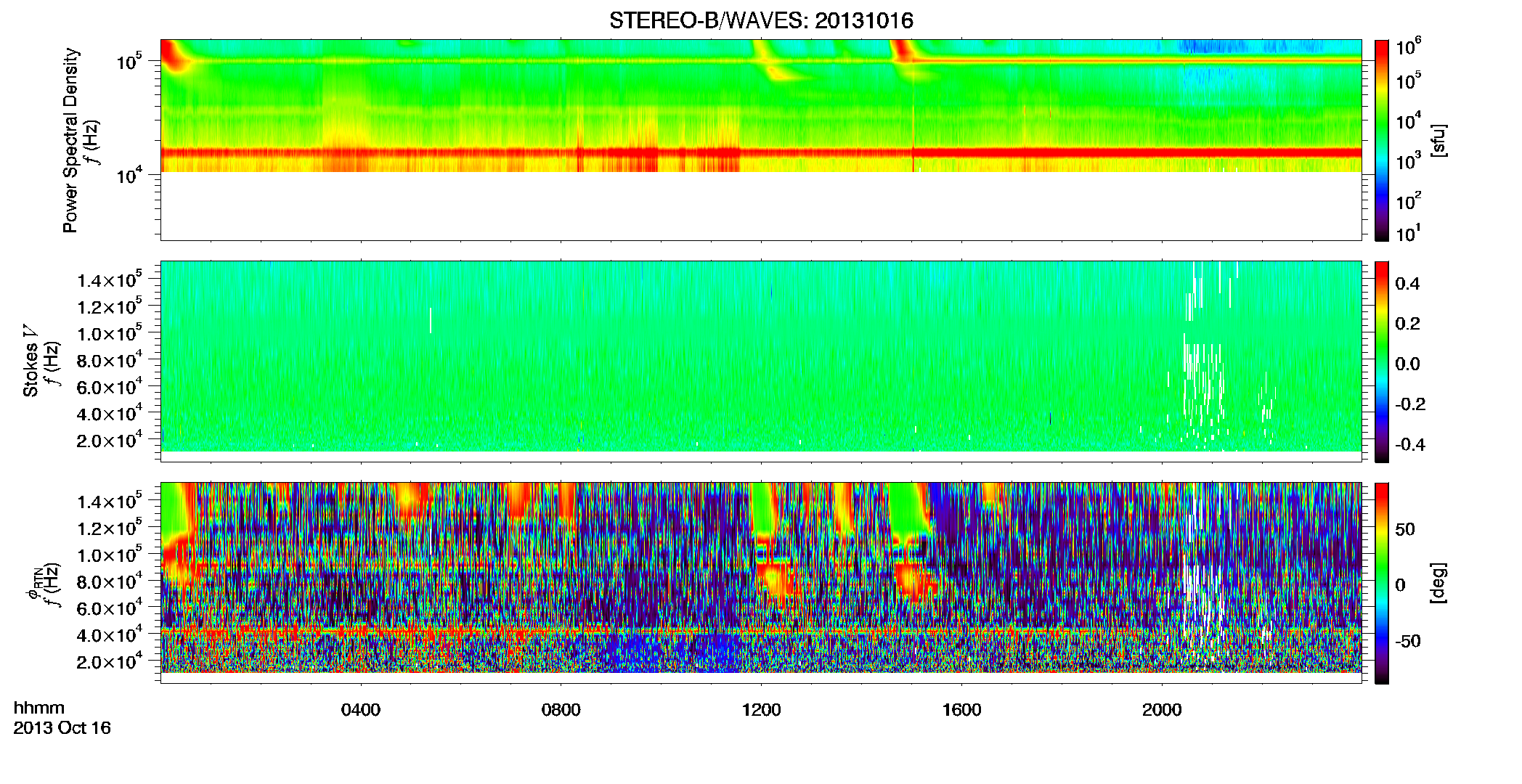Click the 2.0×10^4 tick in the Stokes V panel

coord(110,440)
